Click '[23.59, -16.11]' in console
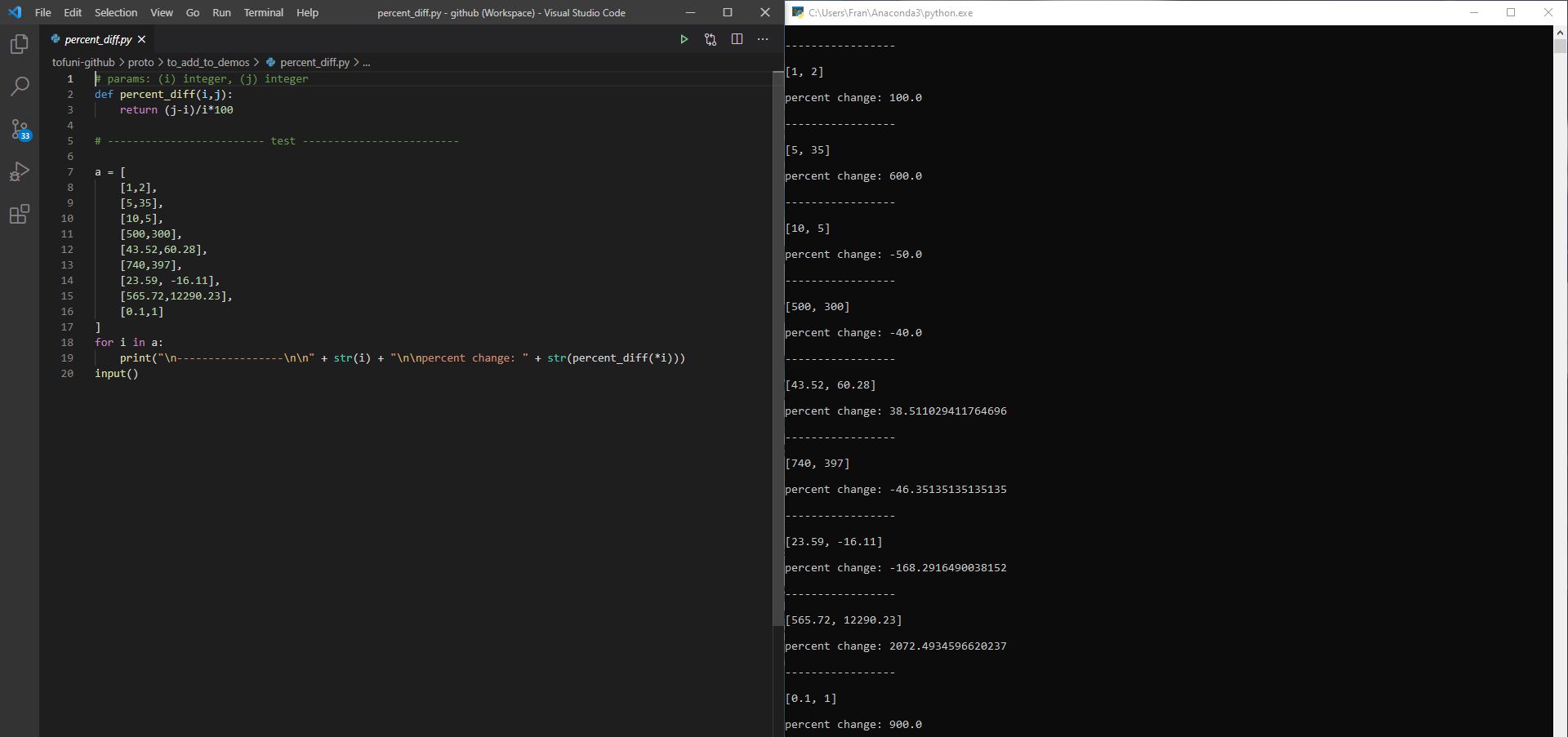1568x737 pixels. point(834,542)
